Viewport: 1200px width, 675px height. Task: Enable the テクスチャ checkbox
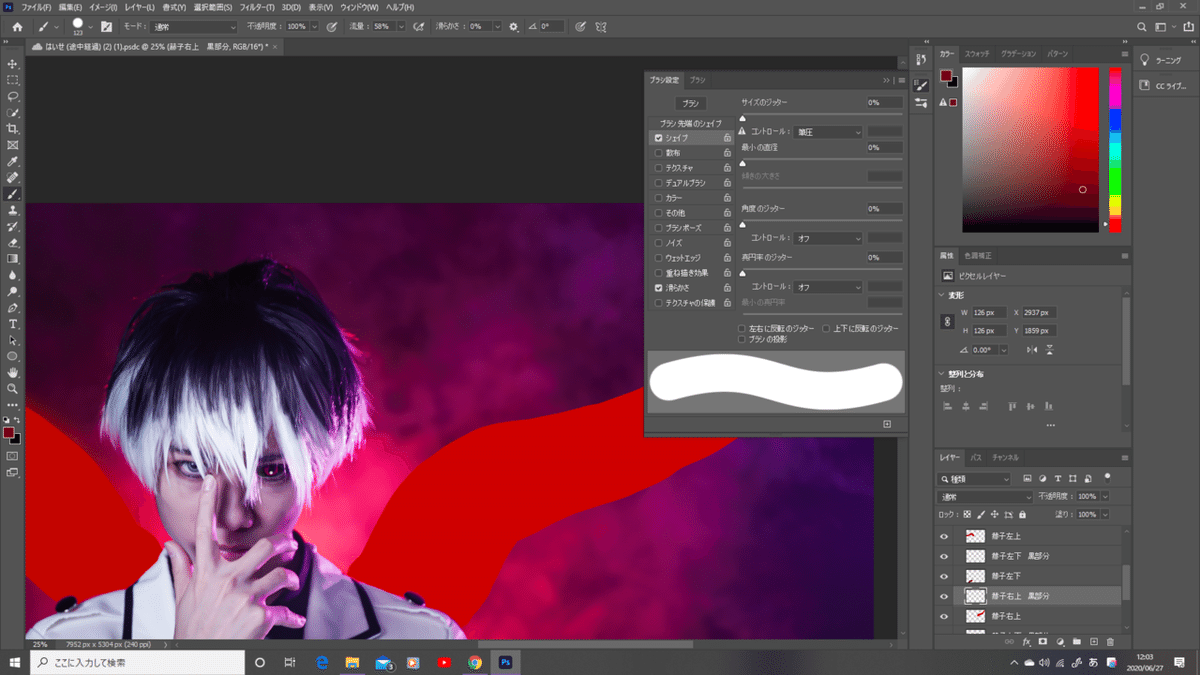(x=658, y=168)
